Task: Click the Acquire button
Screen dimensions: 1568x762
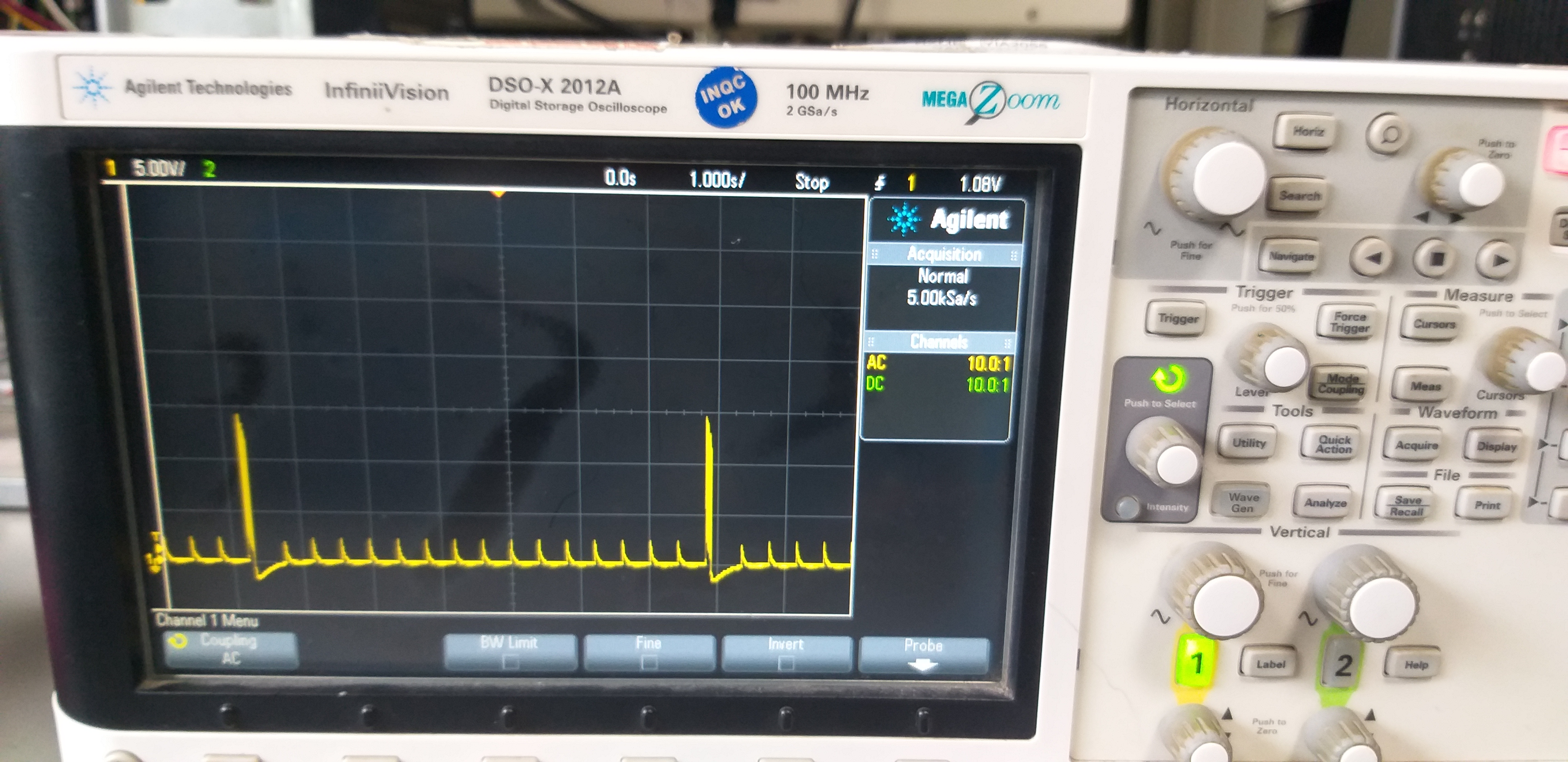Action: click(1417, 446)
